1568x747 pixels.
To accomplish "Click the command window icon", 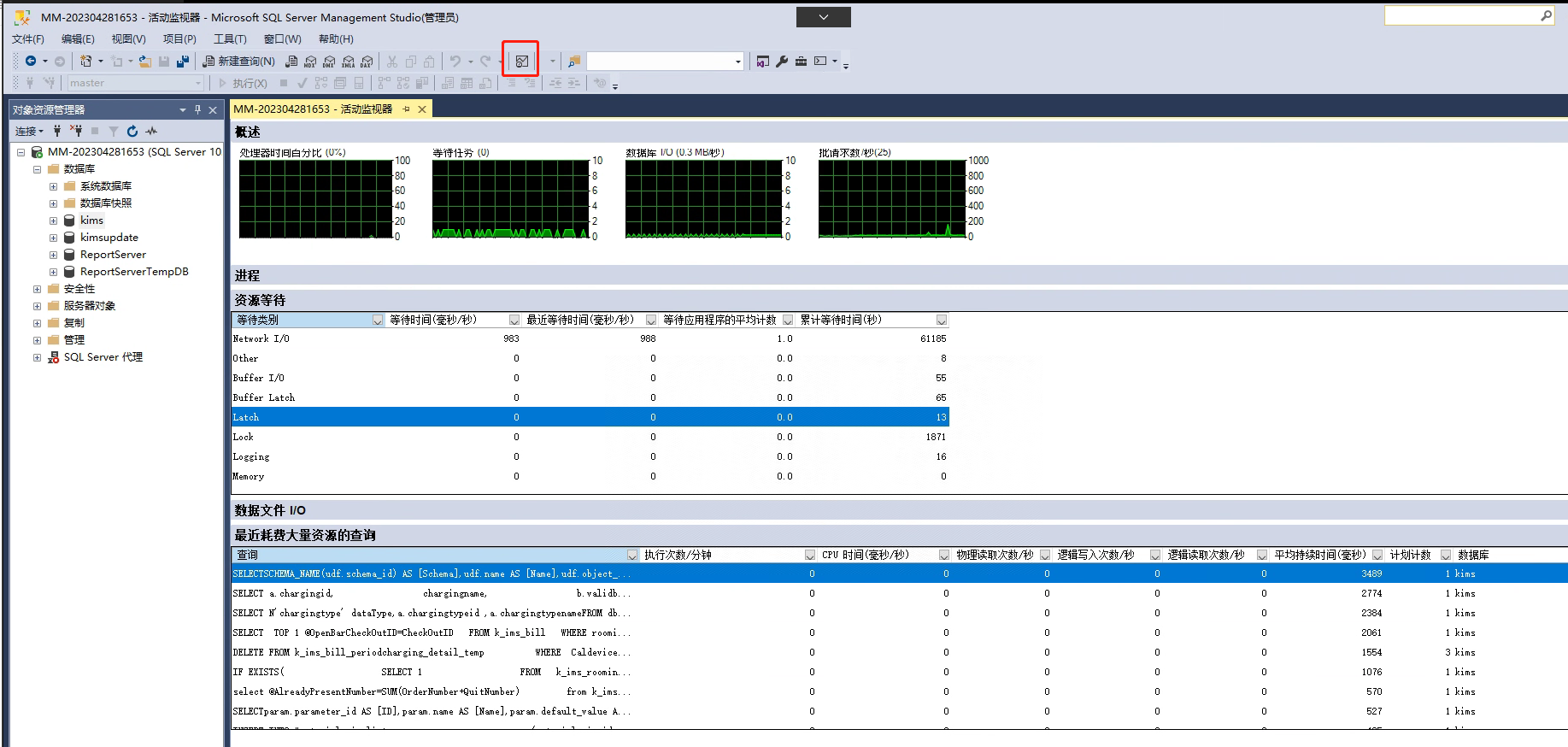I will 820,61.
